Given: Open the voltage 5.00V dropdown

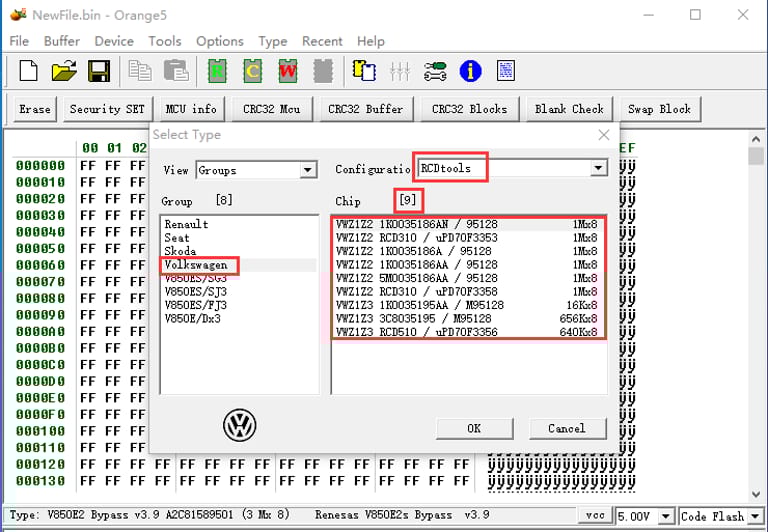Looking at the screenshot, I should 667,516.
